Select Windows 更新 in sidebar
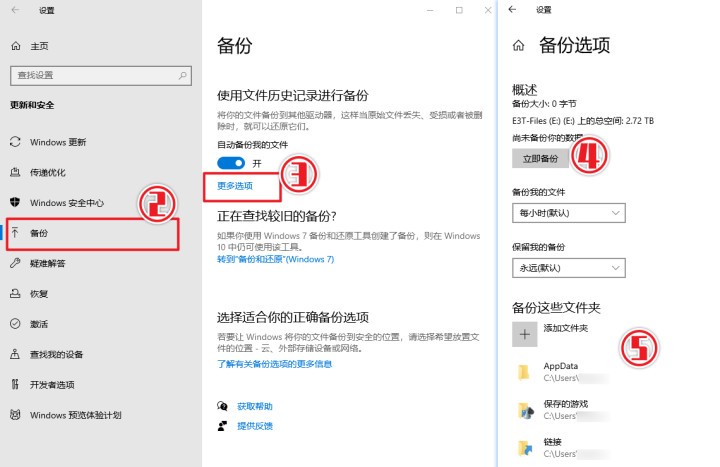Screen dimensions: 720x467 [58, 142]
